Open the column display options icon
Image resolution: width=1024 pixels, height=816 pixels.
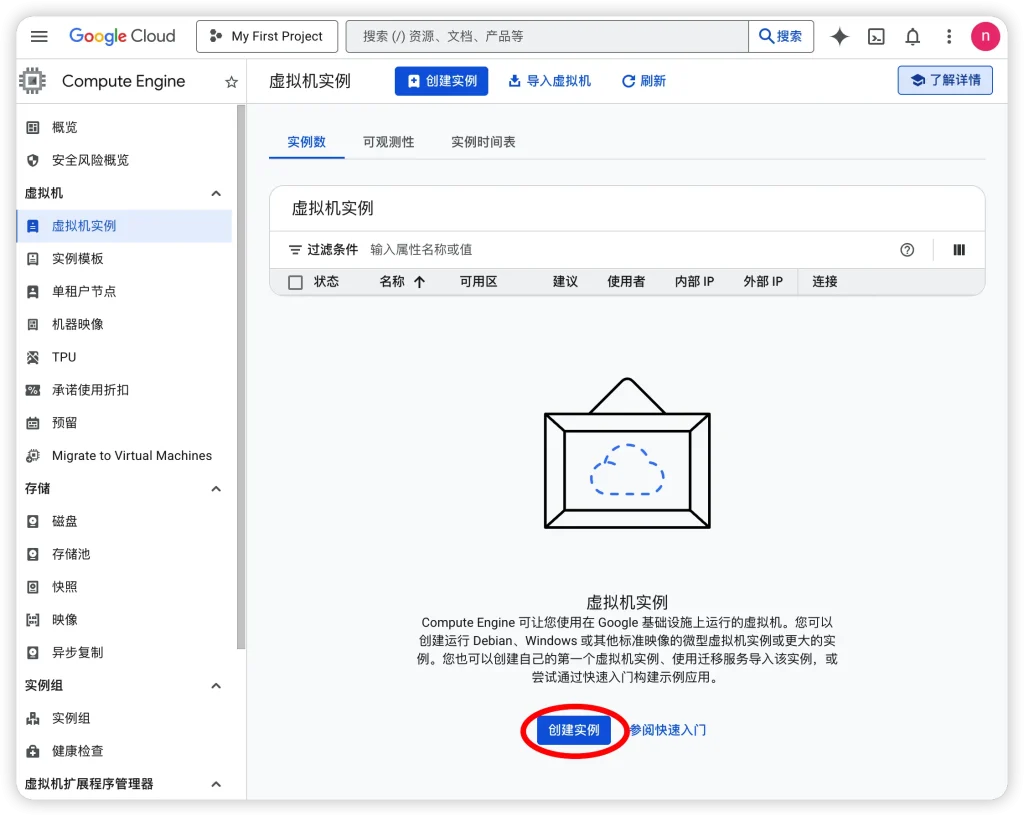[958, 250]
